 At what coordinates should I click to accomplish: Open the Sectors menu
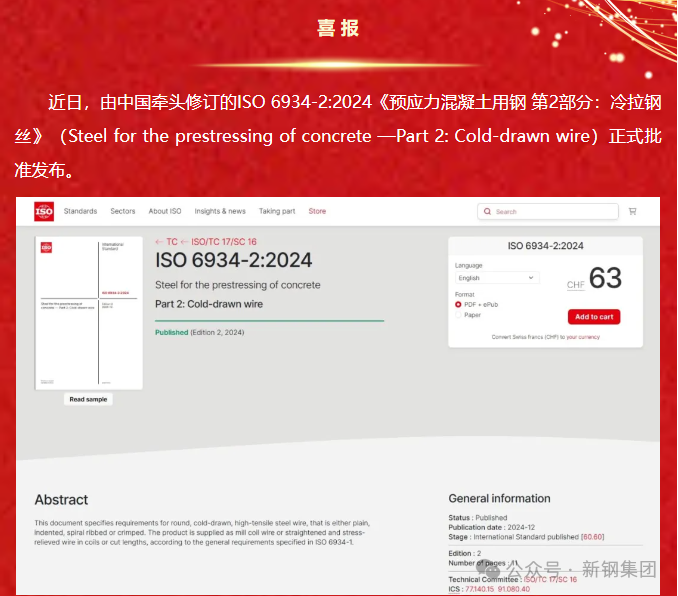point(123,211)
